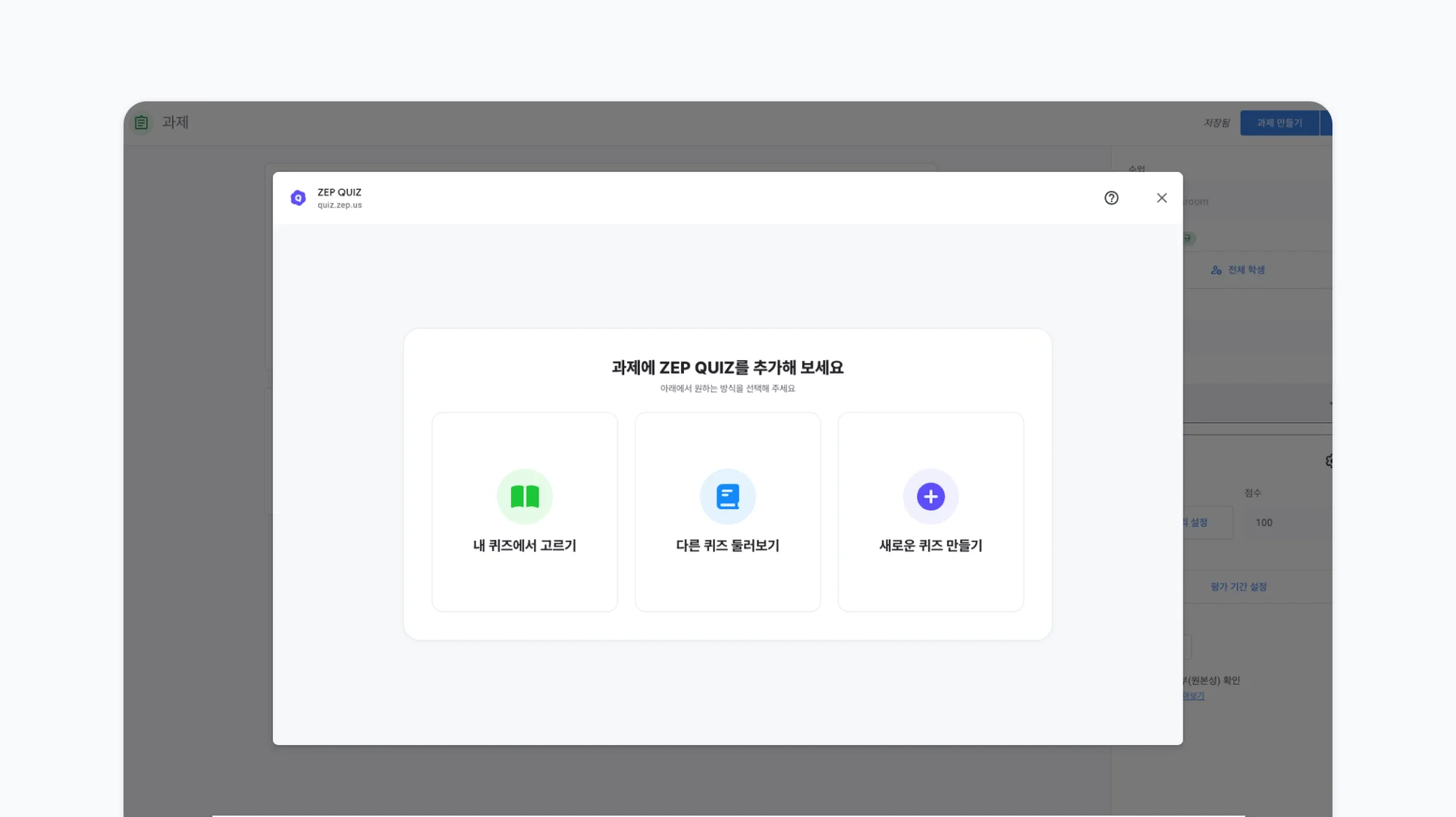Click the 'quiz.zep.us' domain text
This screenshot has height=817, width=1456.
[x=340, y=205]
